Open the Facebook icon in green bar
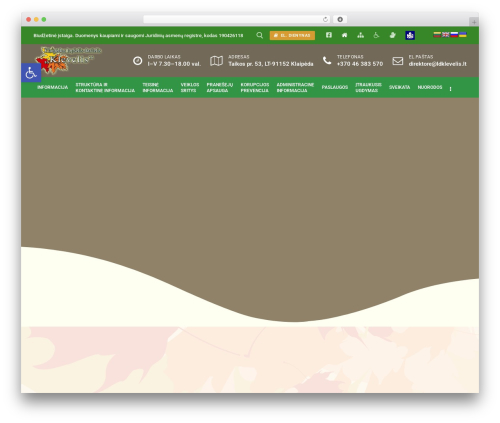The height and width of the screenshot is (423, 500). point(329,35)
